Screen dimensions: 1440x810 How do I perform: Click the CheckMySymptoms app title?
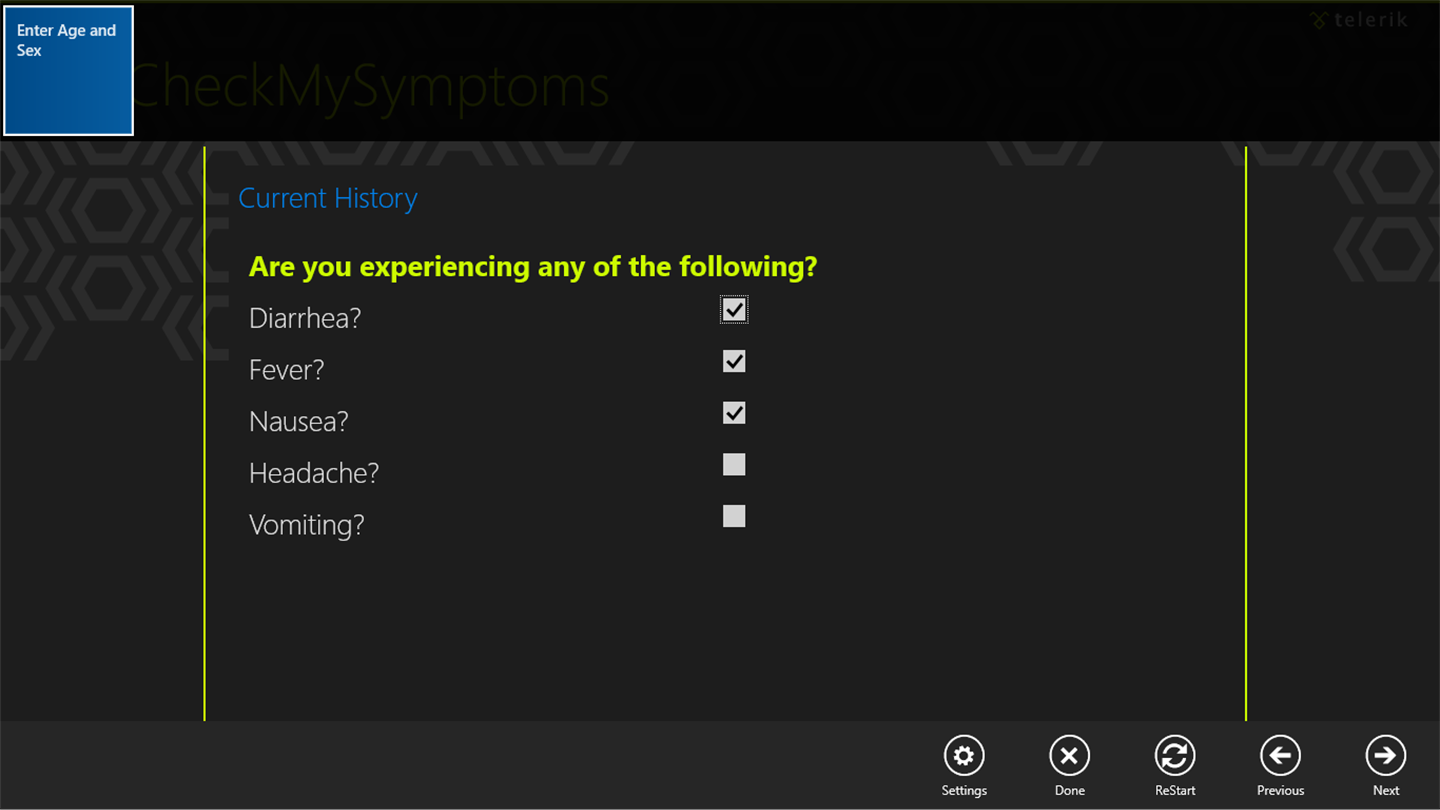tap(372, 87)
